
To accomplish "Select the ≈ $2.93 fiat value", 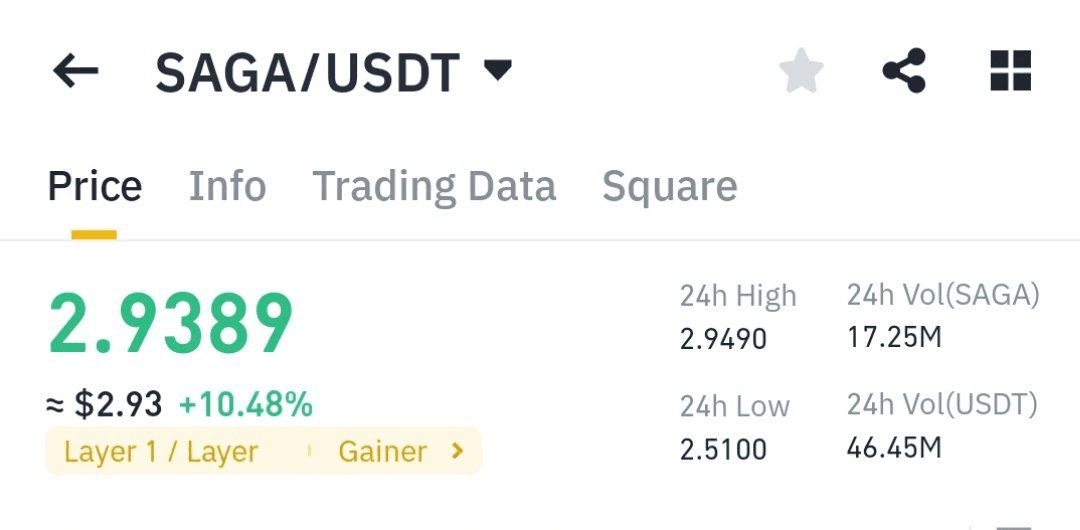I will tap(104, 405).
